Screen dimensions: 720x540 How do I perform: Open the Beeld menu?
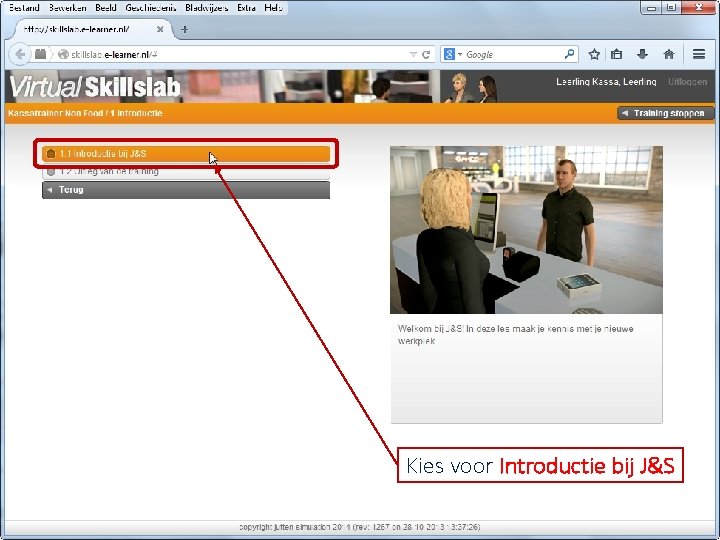(x=106, y=7)
